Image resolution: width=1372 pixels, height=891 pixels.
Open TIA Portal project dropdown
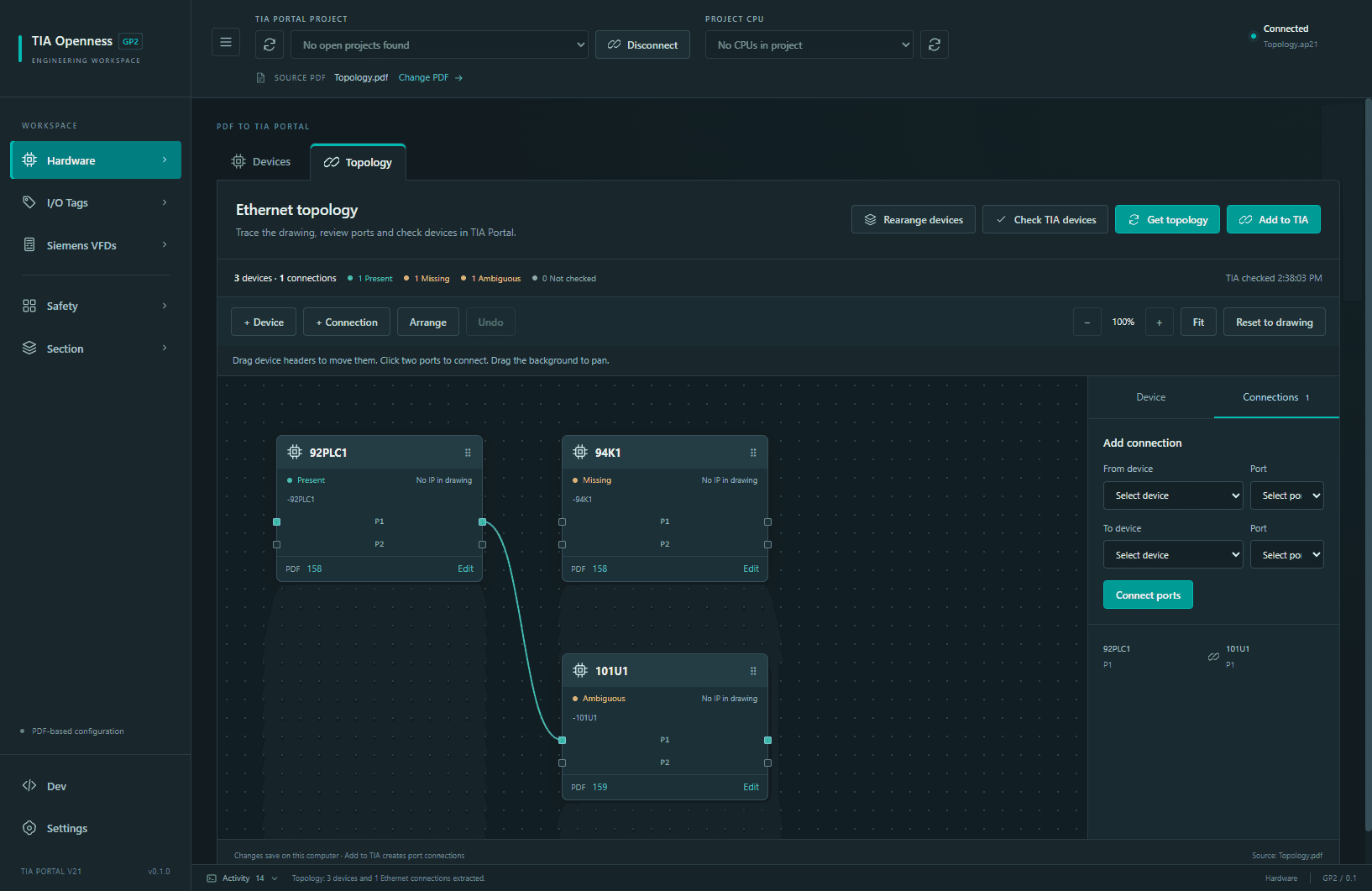click(439, 45)
